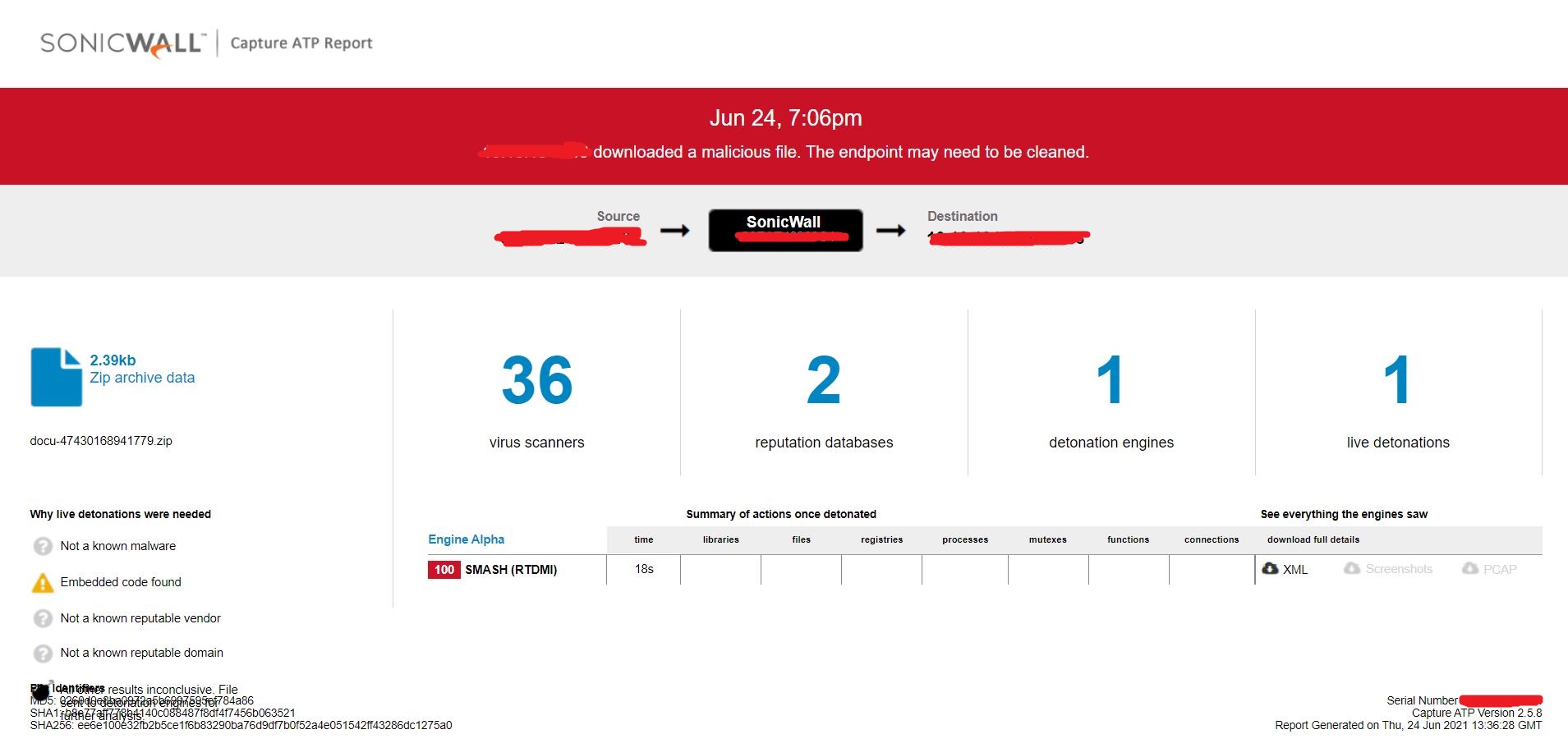Click the connections column header

pyautogui.click(x=1212, y=539)
